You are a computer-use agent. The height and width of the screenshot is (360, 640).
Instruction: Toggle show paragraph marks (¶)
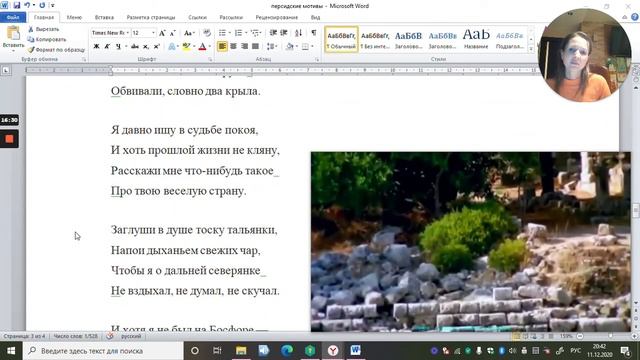pyautogui.click(x=313, y=33)
